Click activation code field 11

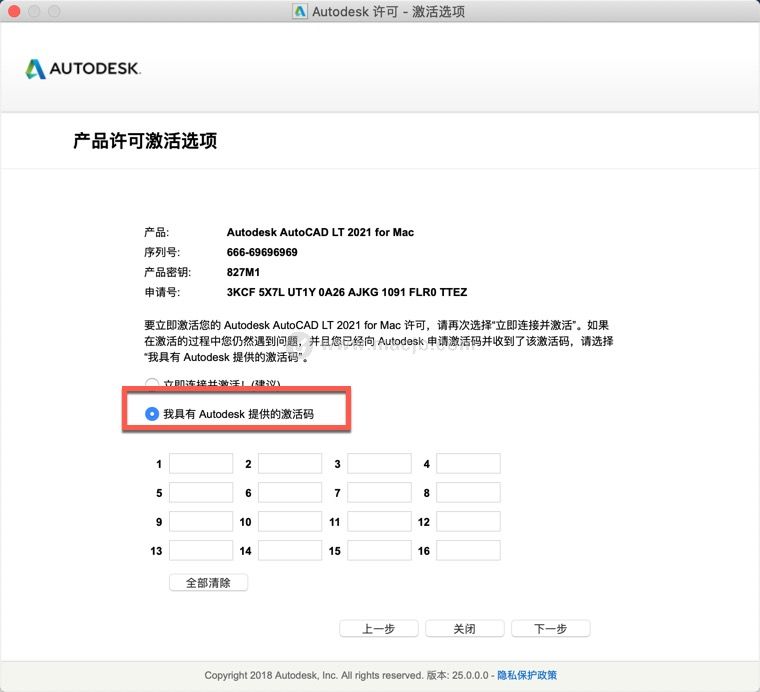pyautogui.click(x=380, y=522)
